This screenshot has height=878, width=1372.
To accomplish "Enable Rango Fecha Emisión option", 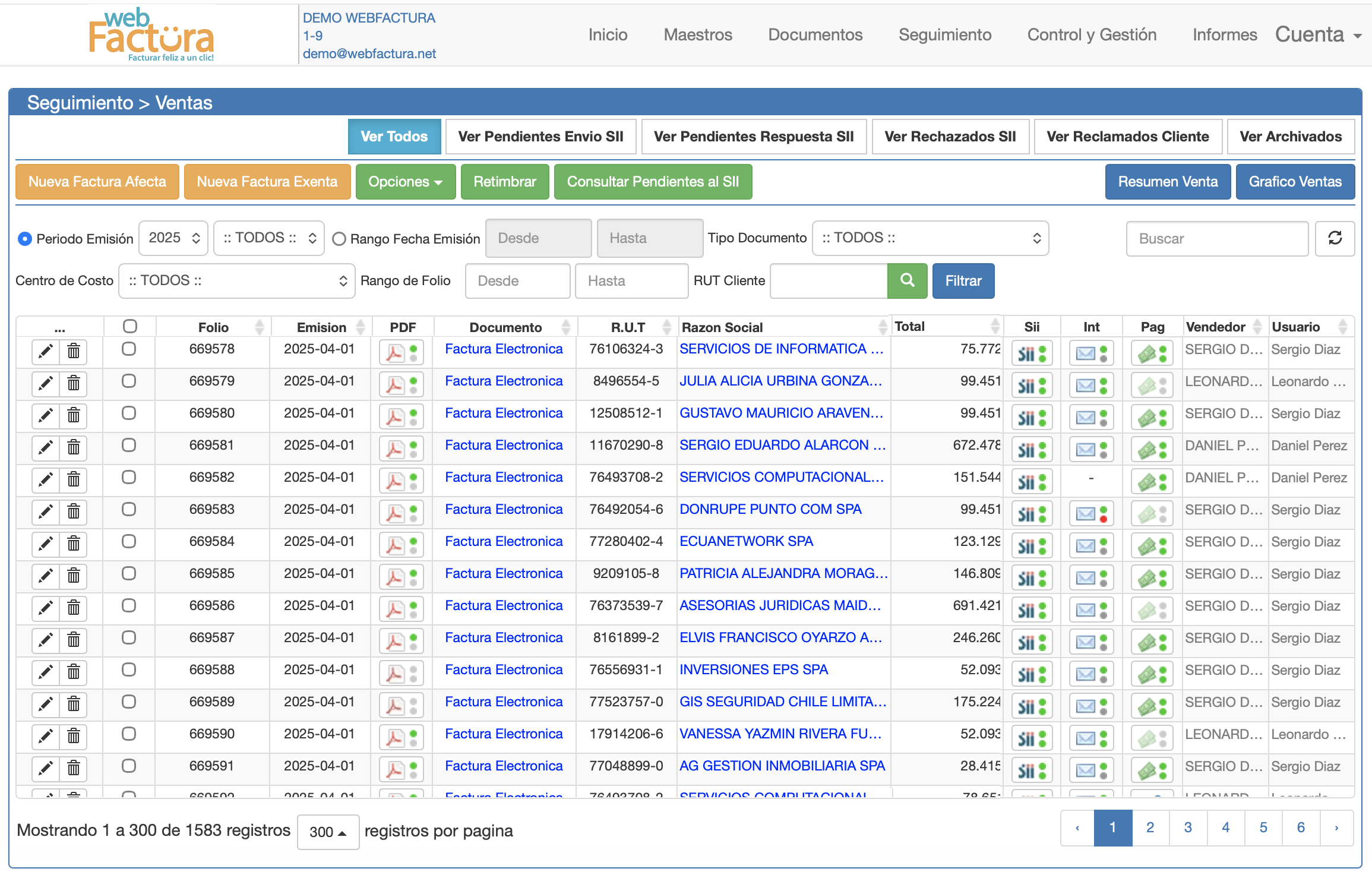I will [x=339, y=239].
